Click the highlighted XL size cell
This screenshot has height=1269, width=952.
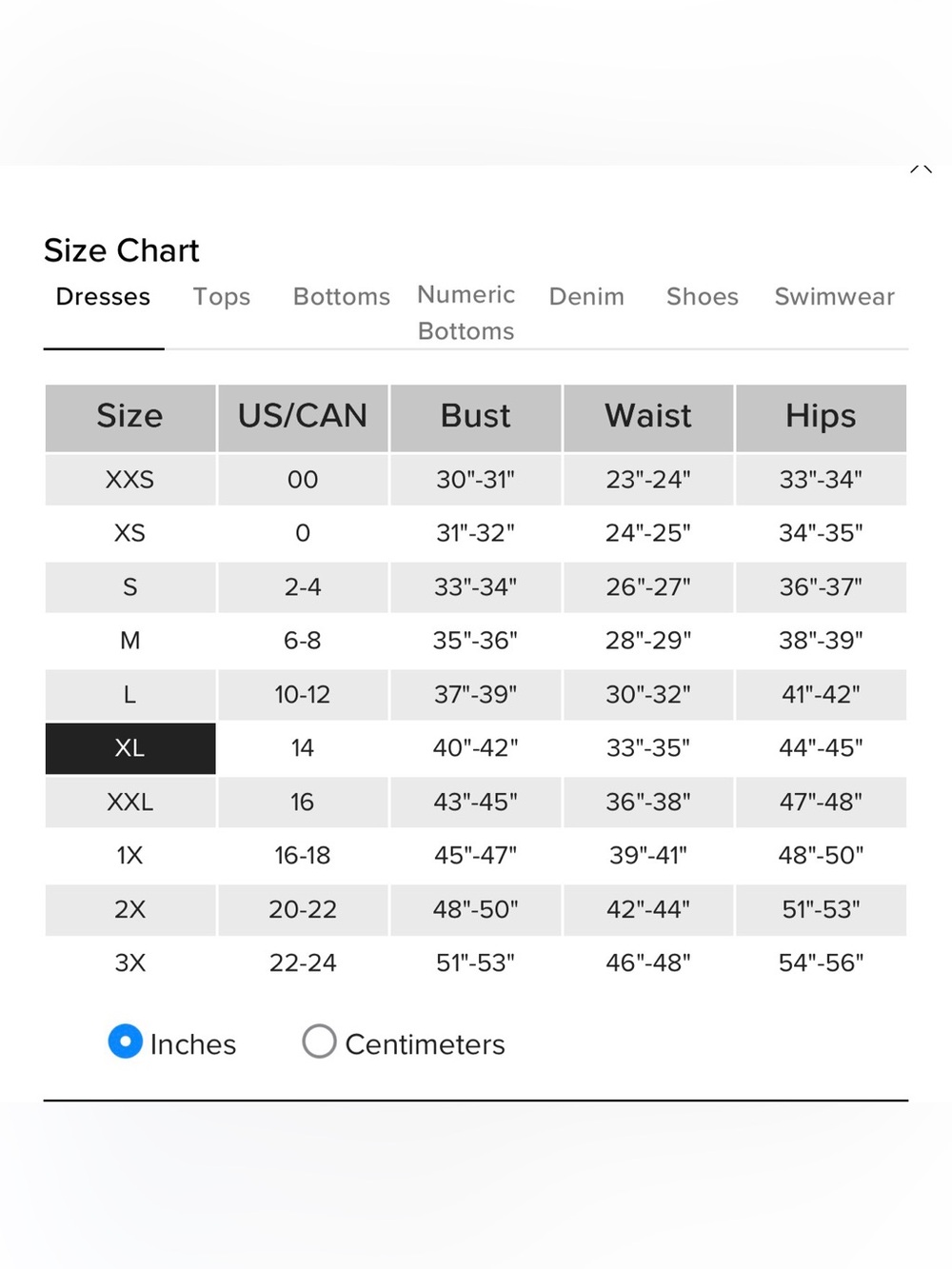[x=130, y=748]
